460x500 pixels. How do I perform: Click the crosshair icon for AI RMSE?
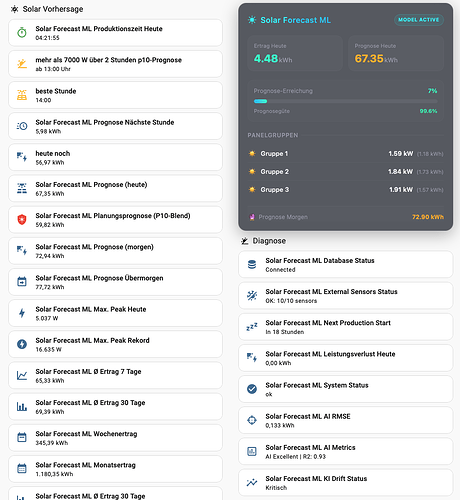(252, 420)
